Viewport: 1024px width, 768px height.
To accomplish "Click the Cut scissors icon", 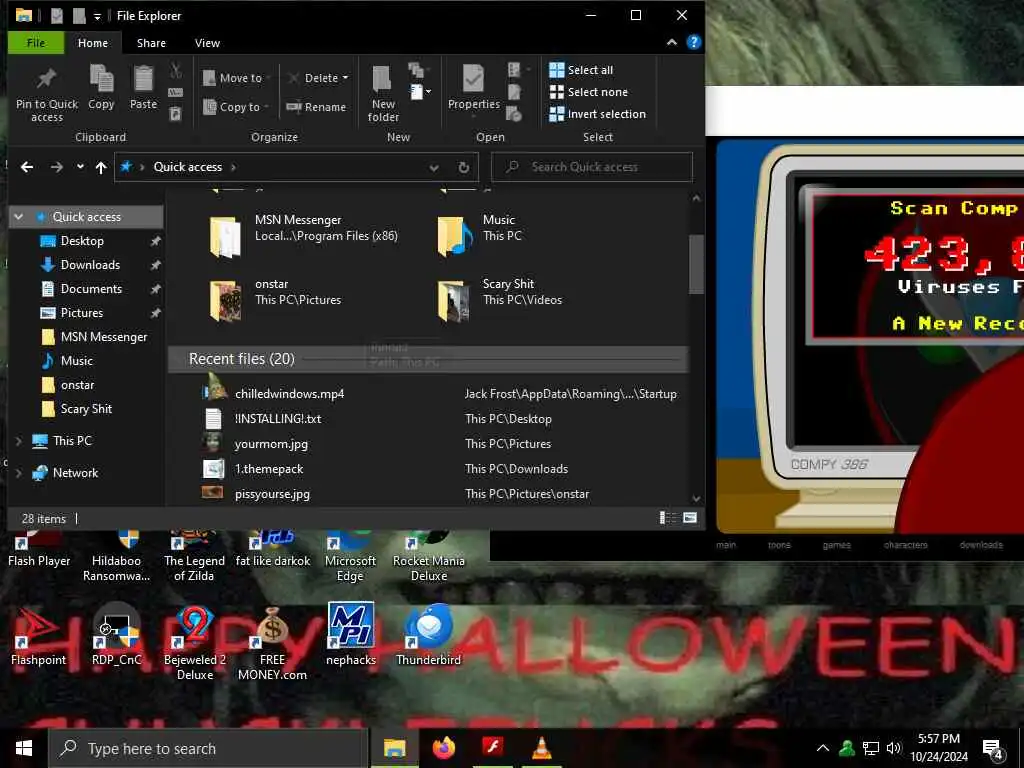I will tap(176, 71).
